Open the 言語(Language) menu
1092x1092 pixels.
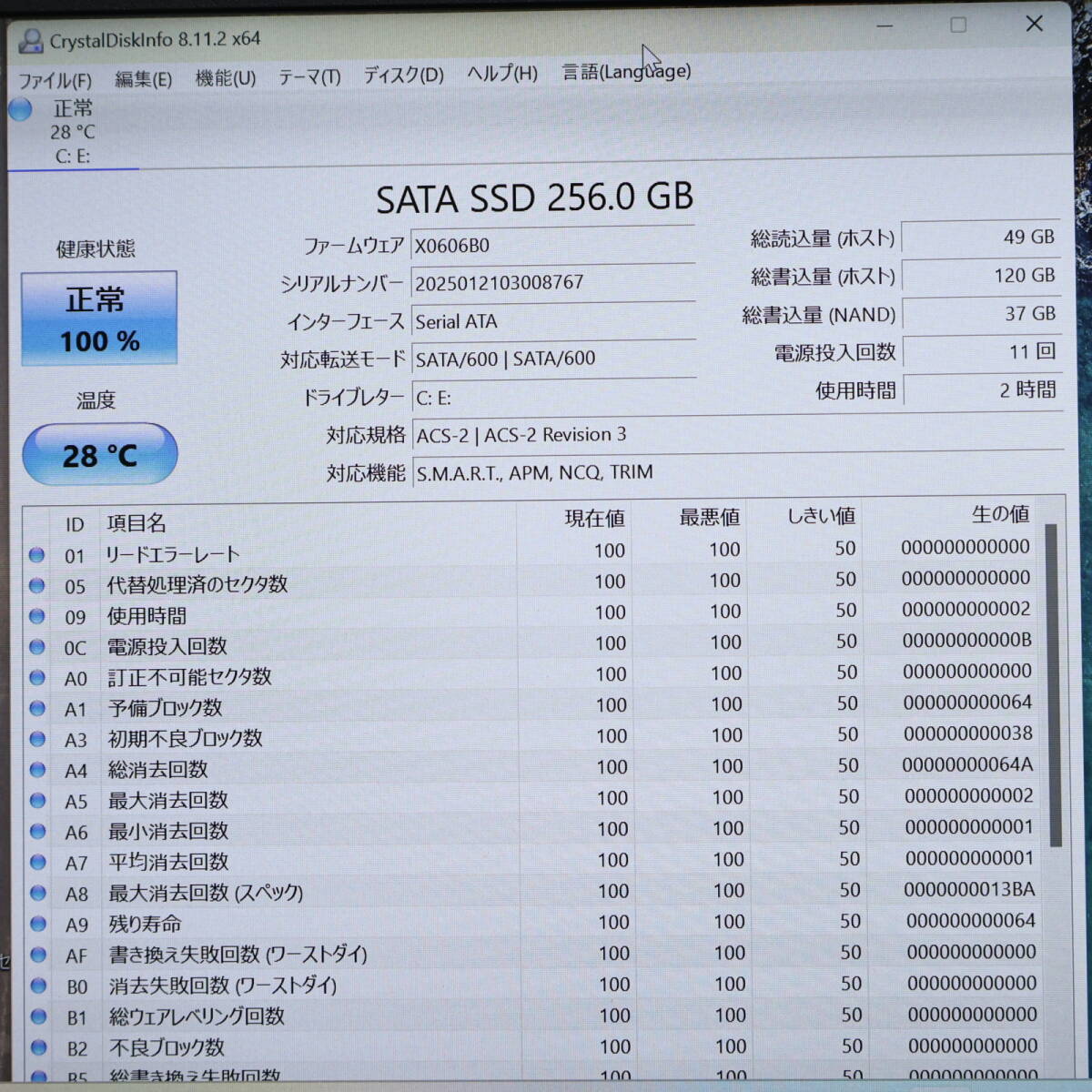626,71
